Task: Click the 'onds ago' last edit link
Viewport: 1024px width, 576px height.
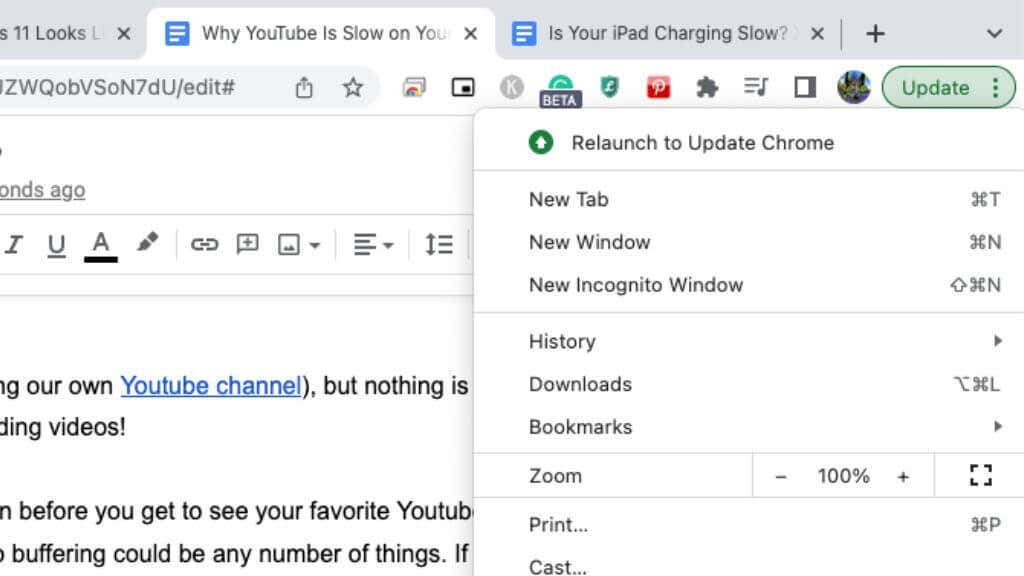Action: point(42,190)
